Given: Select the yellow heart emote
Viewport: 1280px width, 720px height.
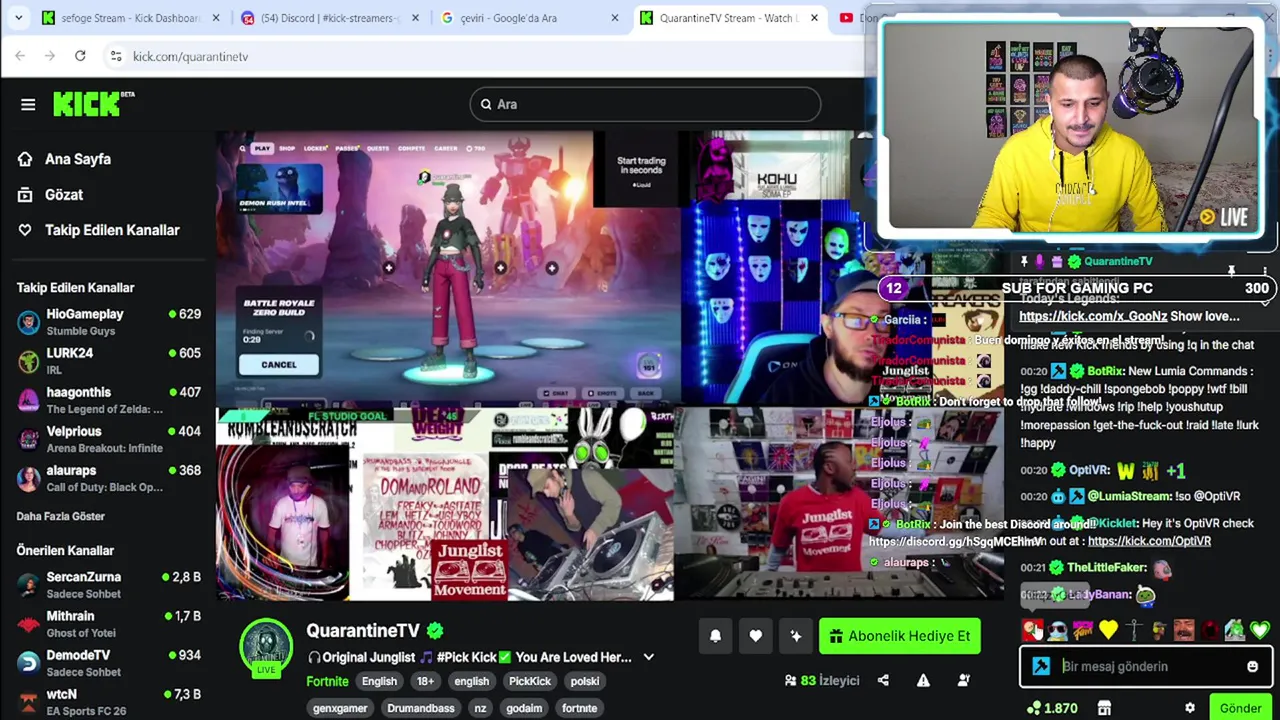Looking at the screenshot, I should [x=1108, y=630].
